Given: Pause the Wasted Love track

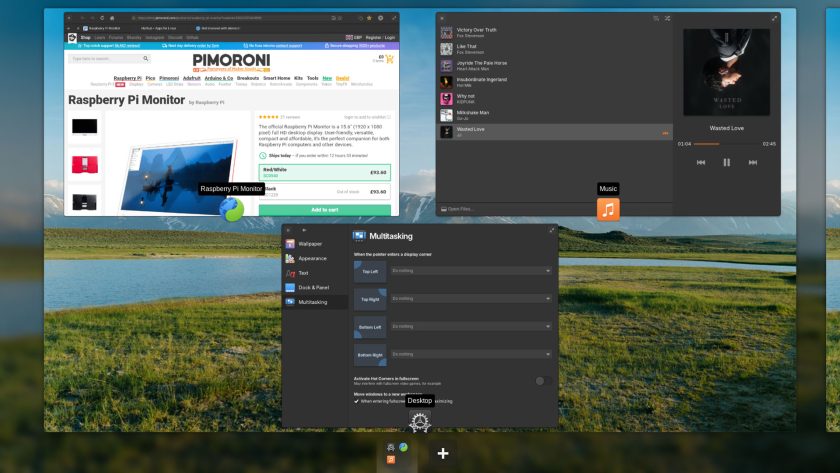Looking at the screenshot, I should click(x=726, y=162).
